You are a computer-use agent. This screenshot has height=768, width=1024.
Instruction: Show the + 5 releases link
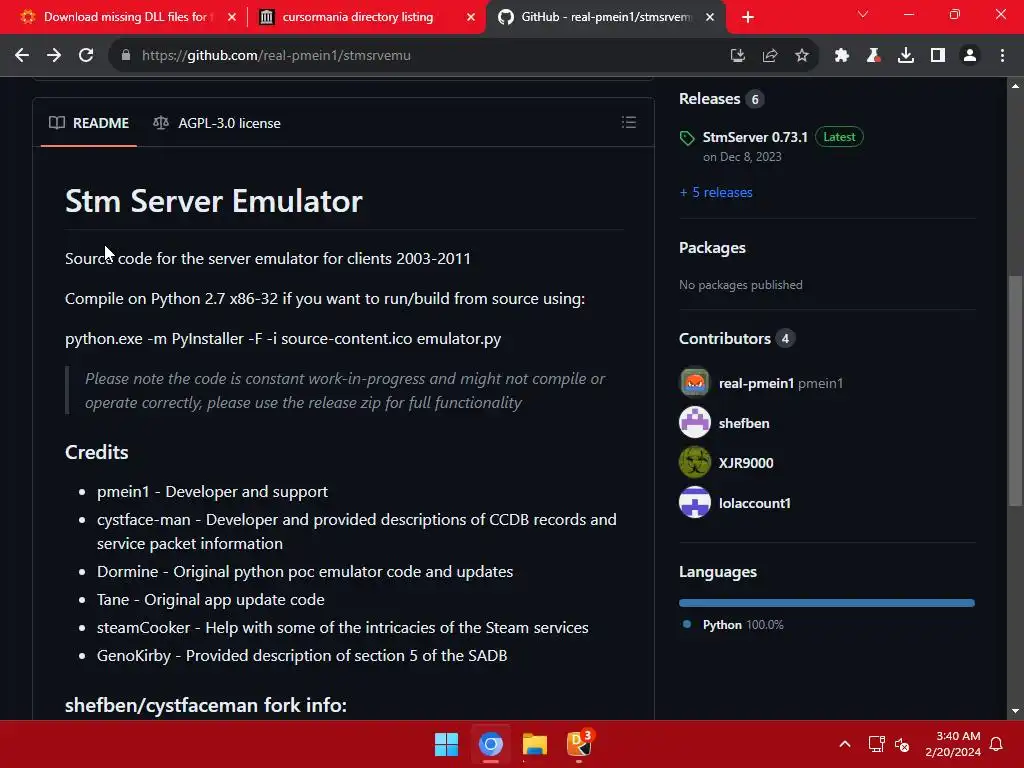tap(716, 192)
